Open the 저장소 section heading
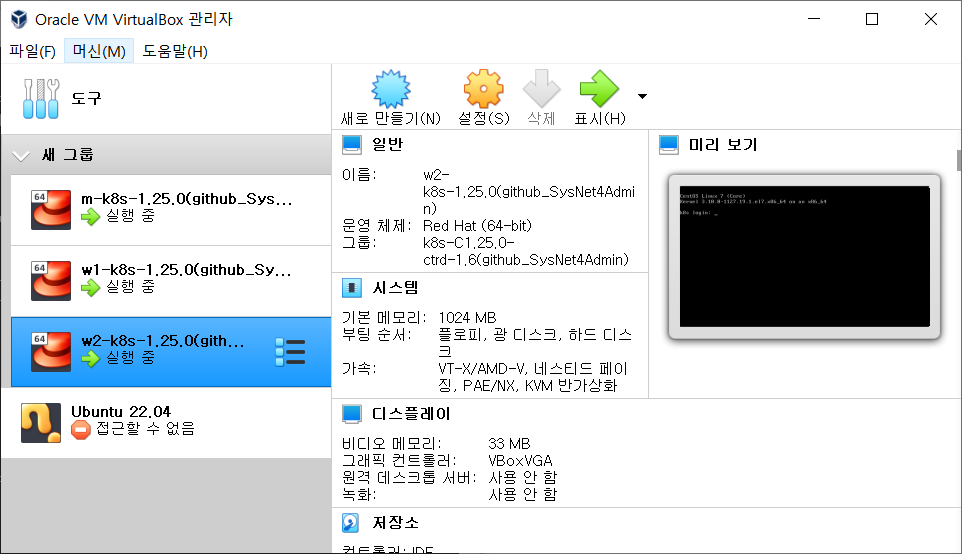This screenshot has height=554, width=962. [x=395, y=523]
